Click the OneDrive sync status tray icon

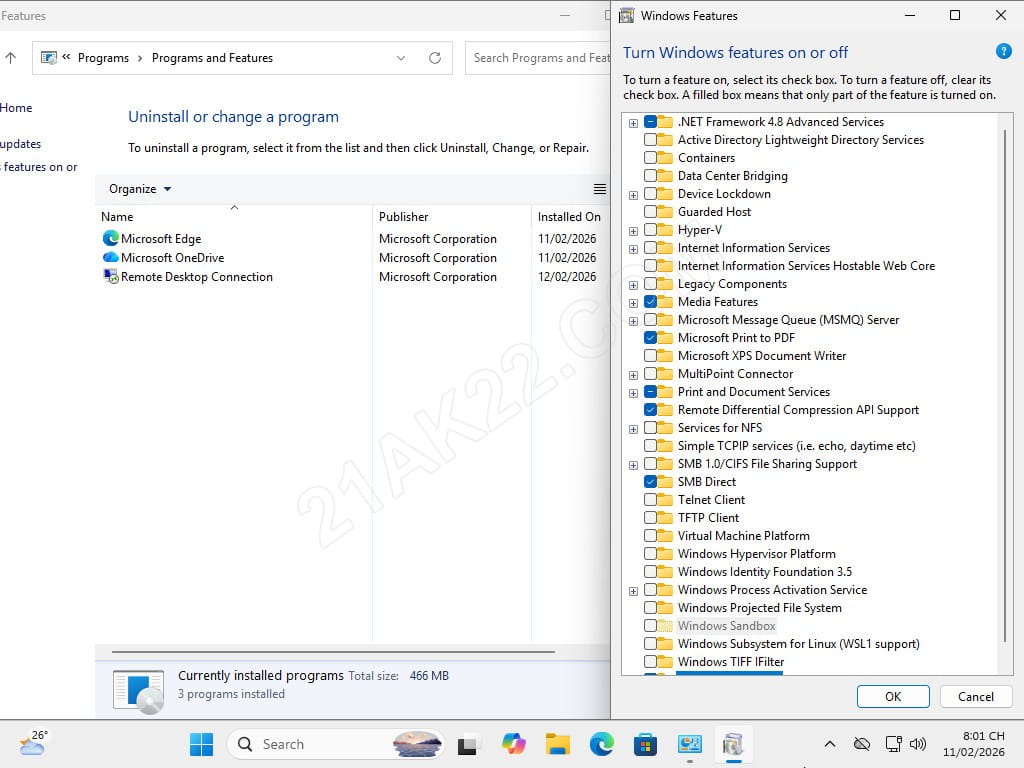(862, 744)
